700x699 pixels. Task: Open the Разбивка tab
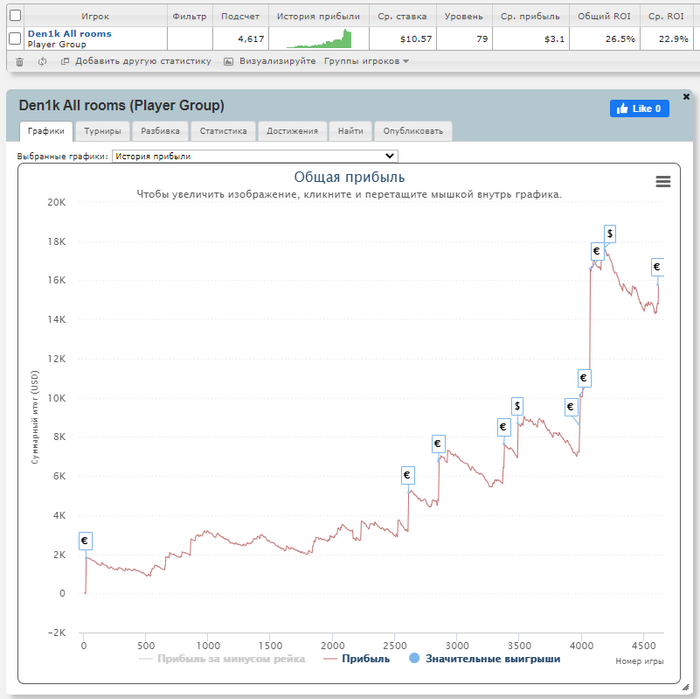coord(160,131)
